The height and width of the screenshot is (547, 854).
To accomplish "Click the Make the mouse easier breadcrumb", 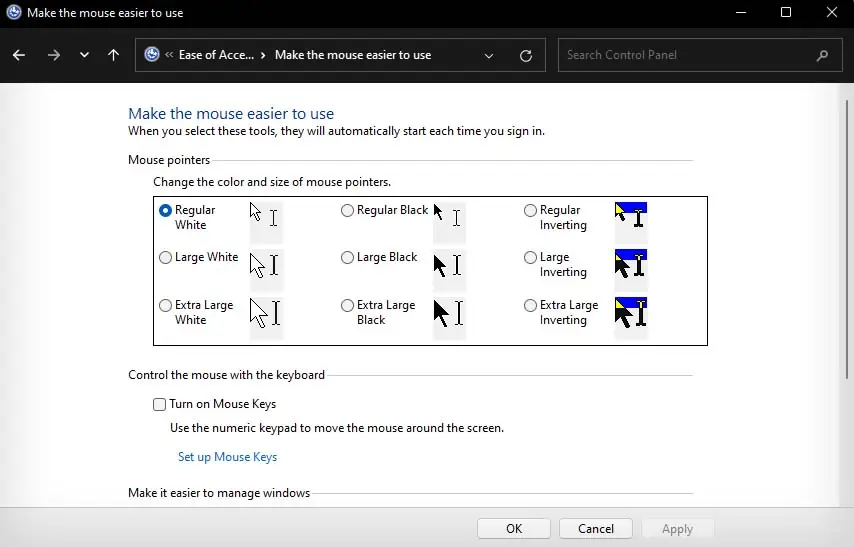I will (x=353, y=55).
